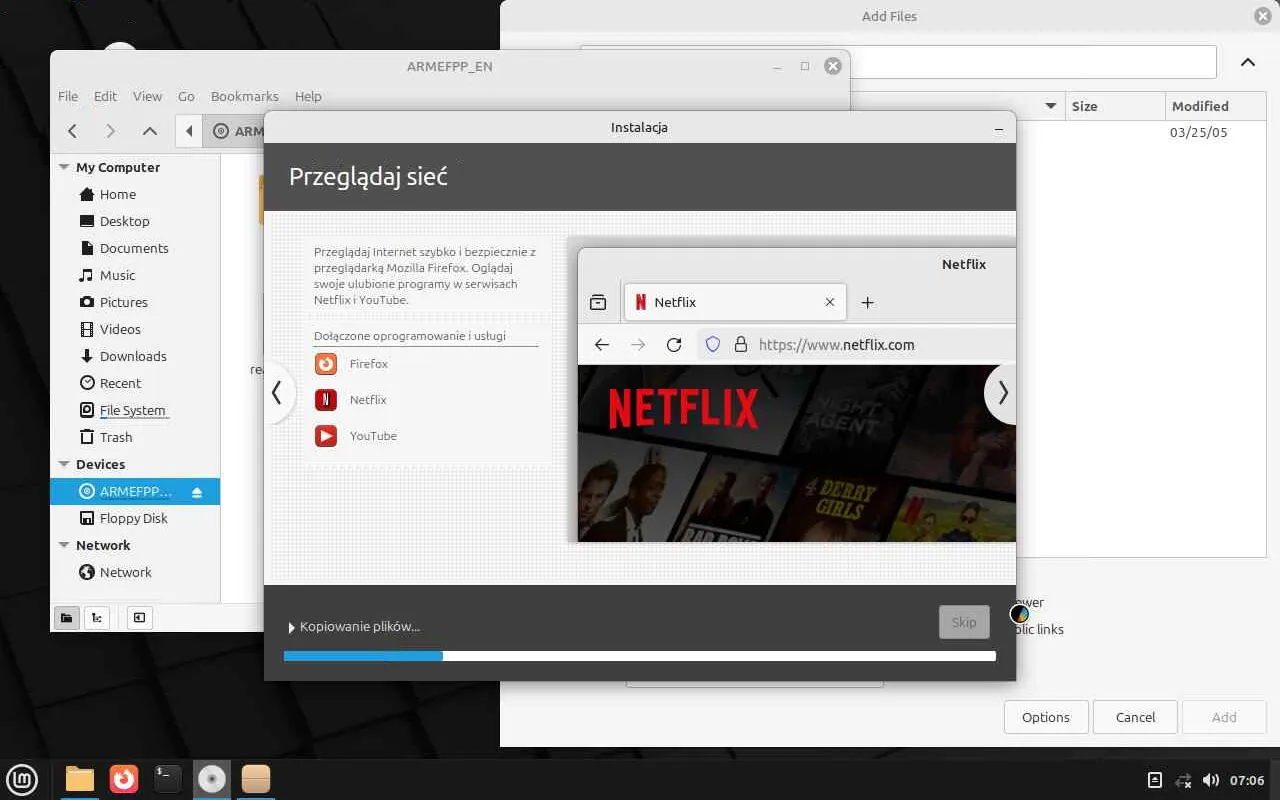Viewport: 1280px width, 800px height.
Task: Open the View menu
Action: (x=147, y=96)
